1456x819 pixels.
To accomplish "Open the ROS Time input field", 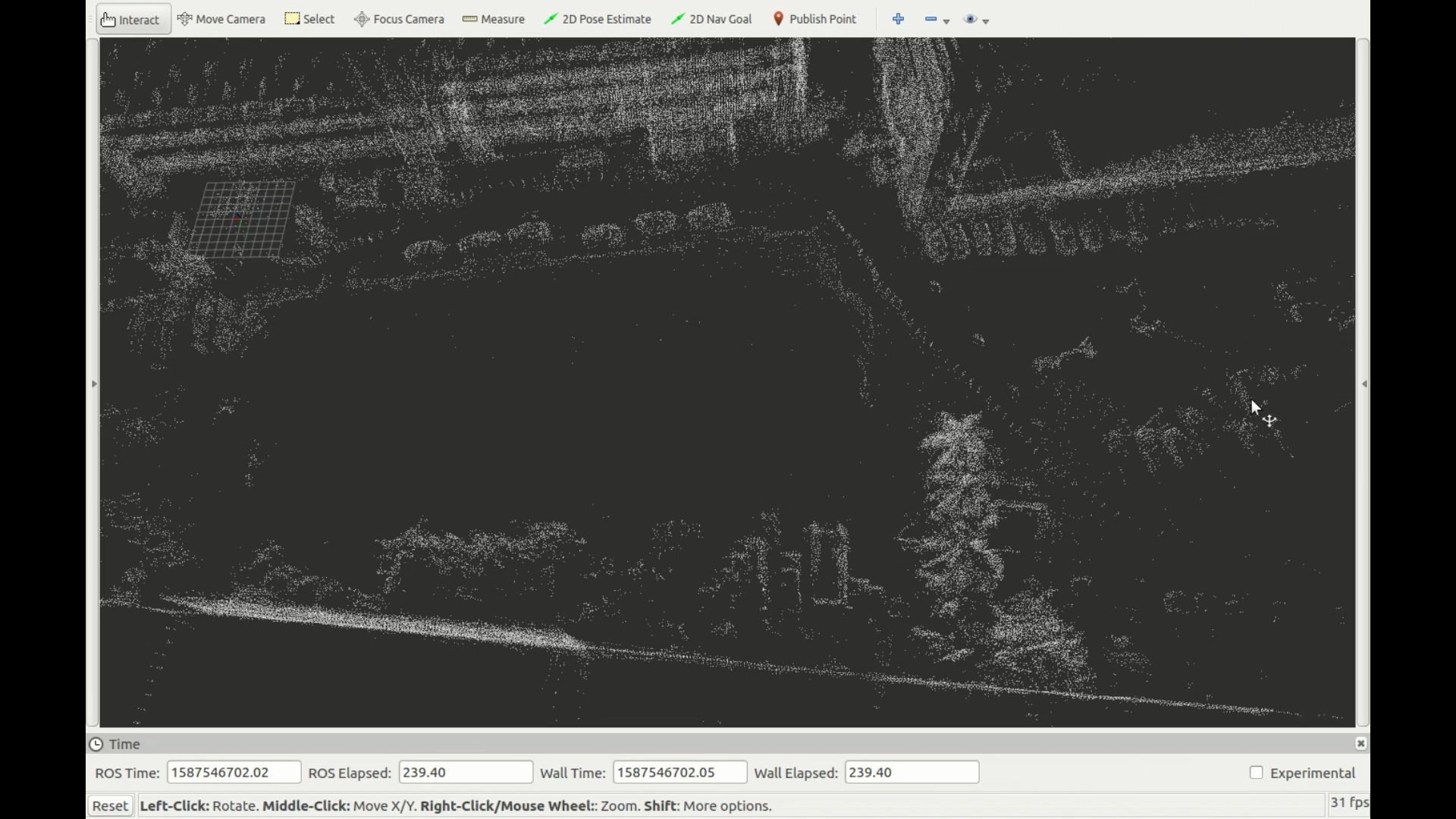I will click(x=232, y=772).
